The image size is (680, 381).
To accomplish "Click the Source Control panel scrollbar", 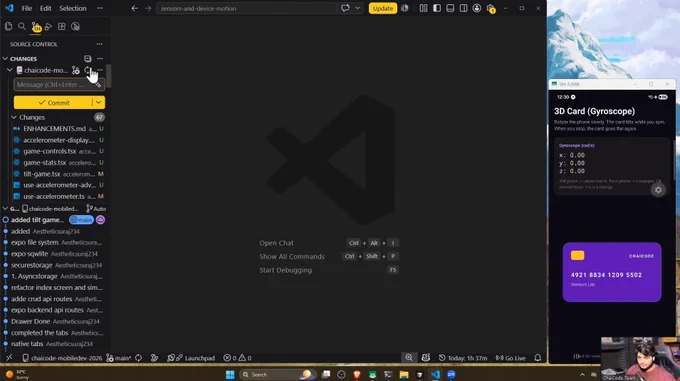I will 108,76.
